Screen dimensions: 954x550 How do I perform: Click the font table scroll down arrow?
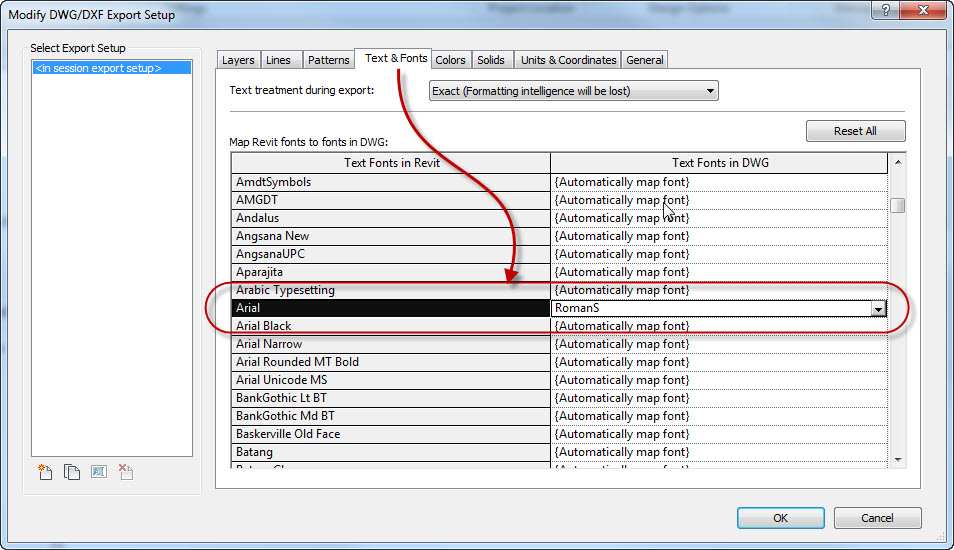(x=897, y=459)
